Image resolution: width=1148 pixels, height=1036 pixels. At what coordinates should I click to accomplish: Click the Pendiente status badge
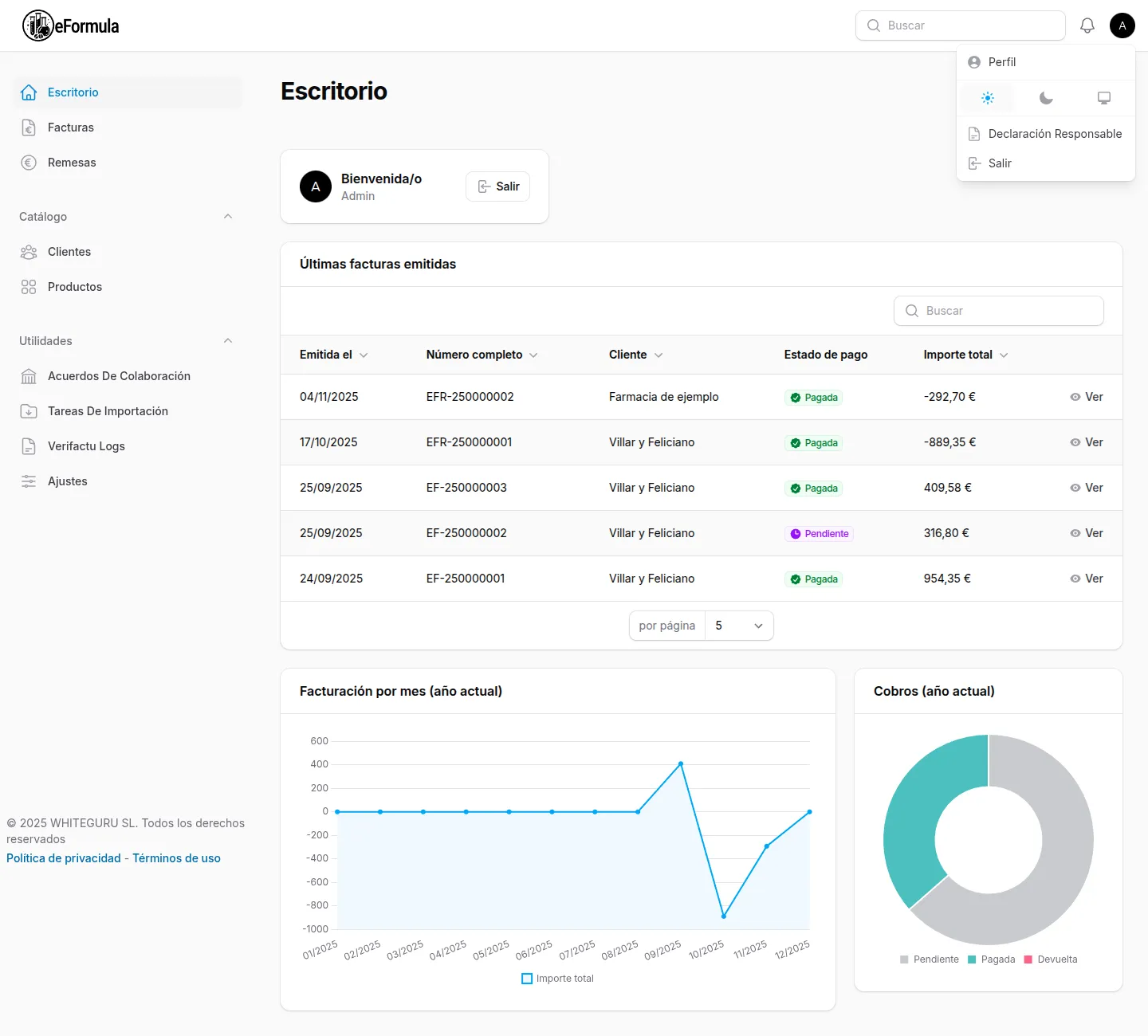[x=819, y=534]
